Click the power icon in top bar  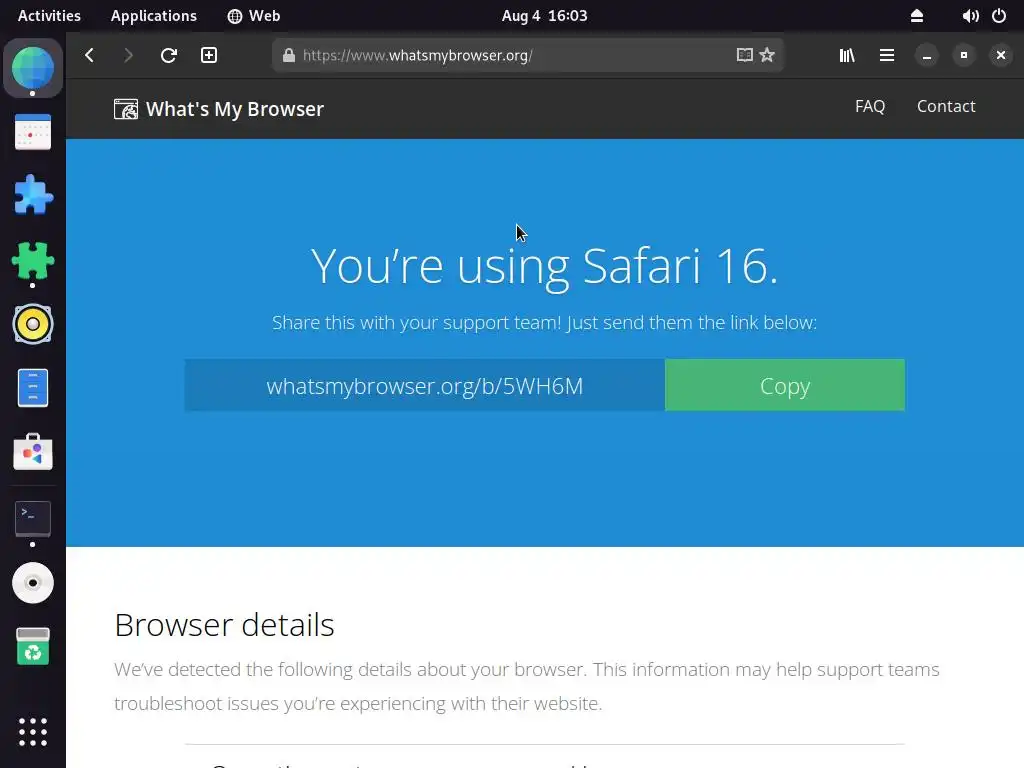pos(999,16)
